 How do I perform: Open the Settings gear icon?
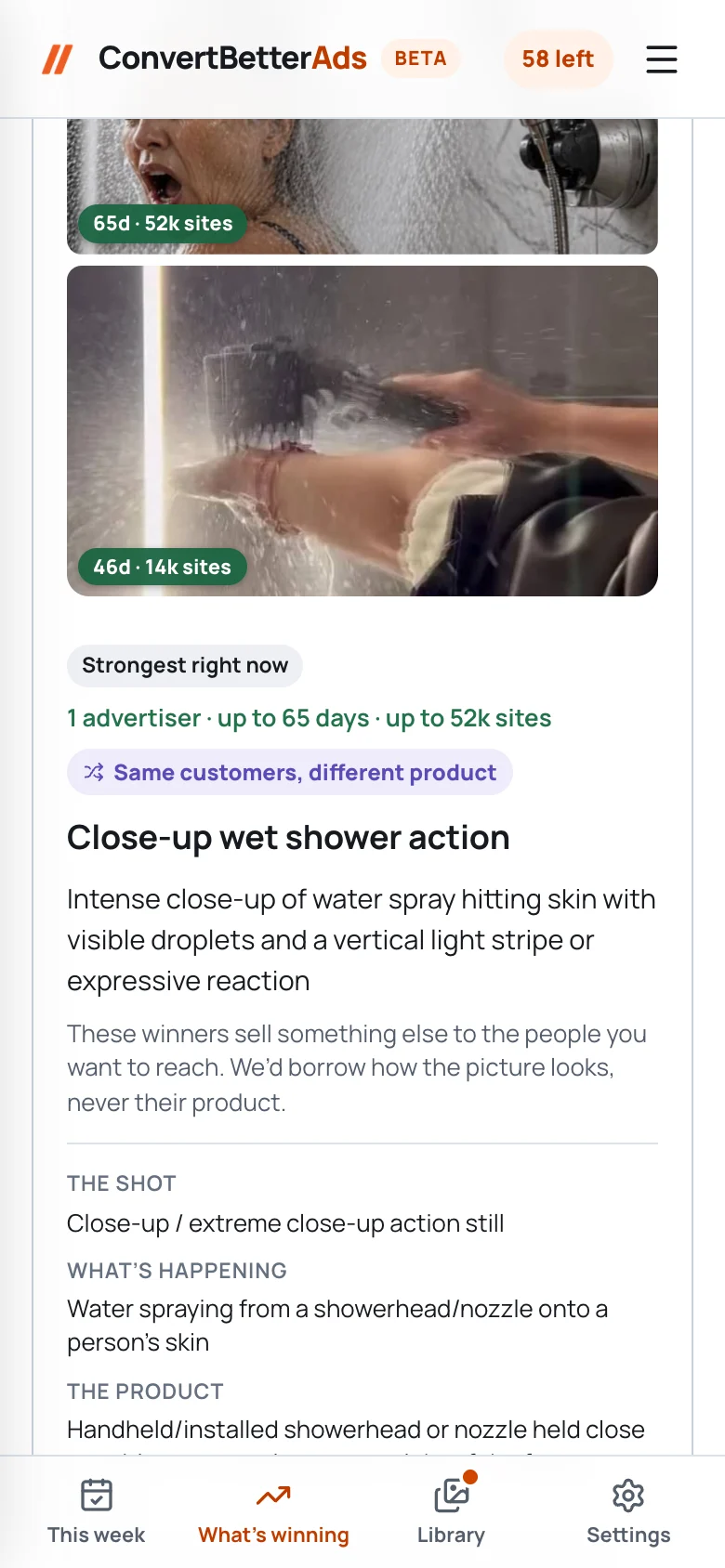click(628, 1496)
